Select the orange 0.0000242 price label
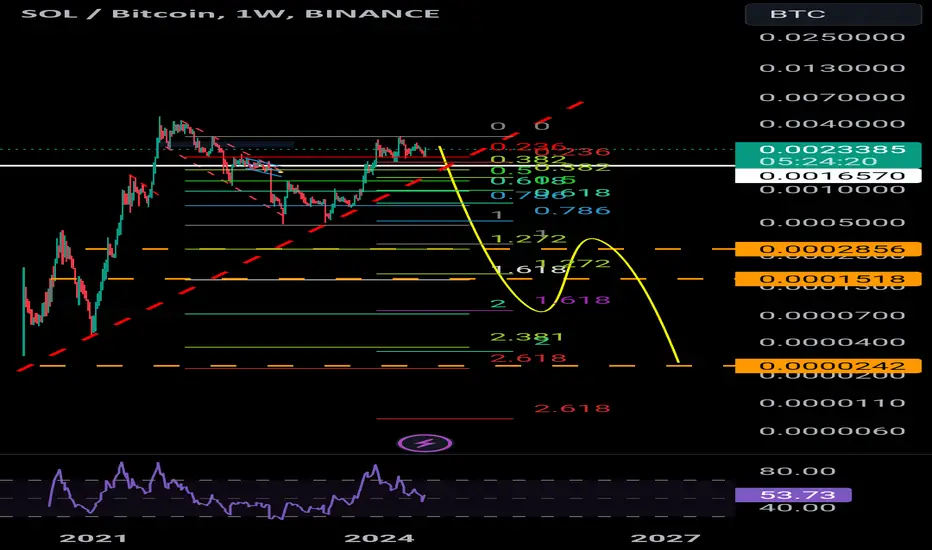Viewport: 932px width, 550px height. 828,366
